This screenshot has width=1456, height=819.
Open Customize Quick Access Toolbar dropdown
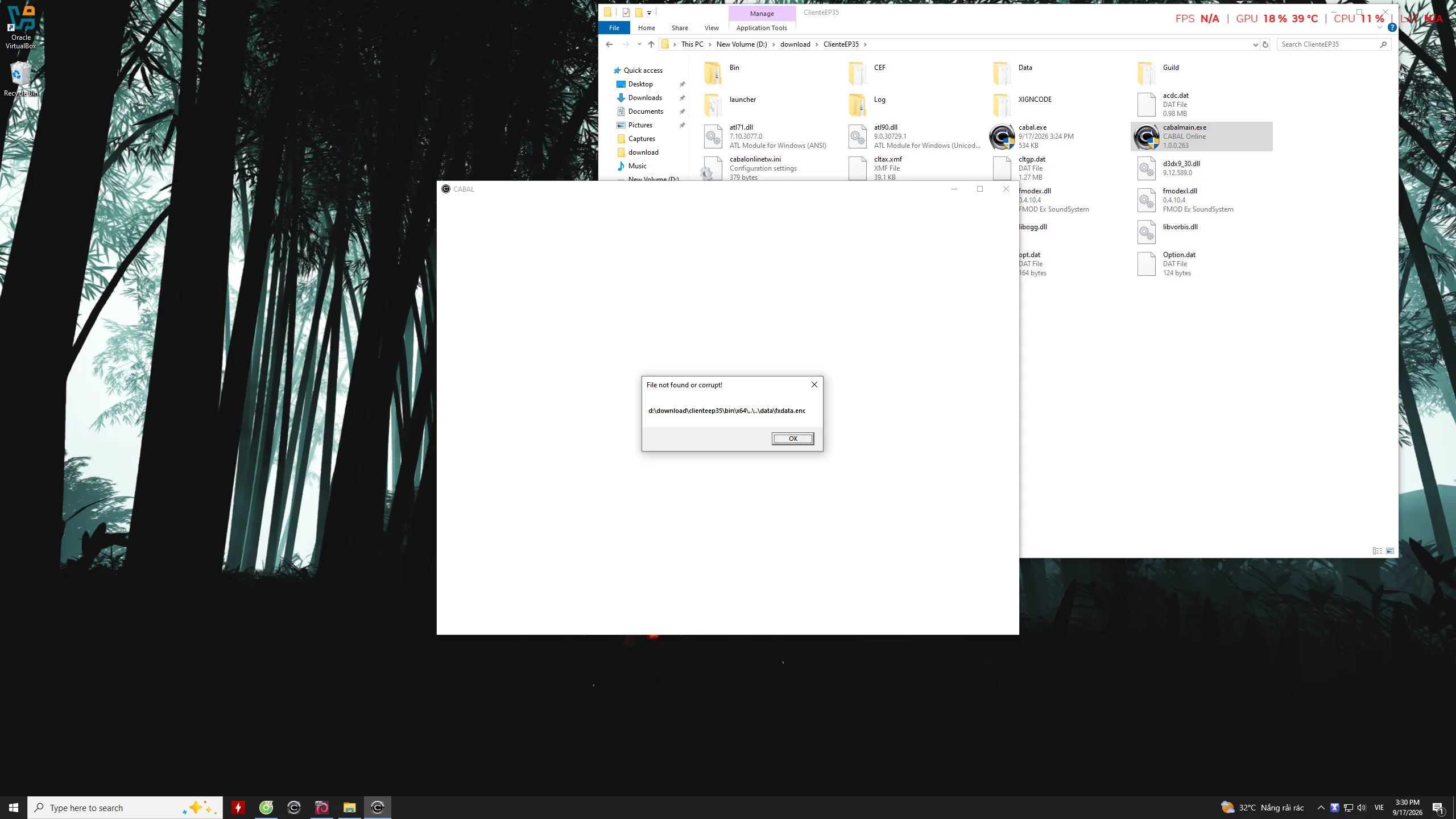point(649,13)
